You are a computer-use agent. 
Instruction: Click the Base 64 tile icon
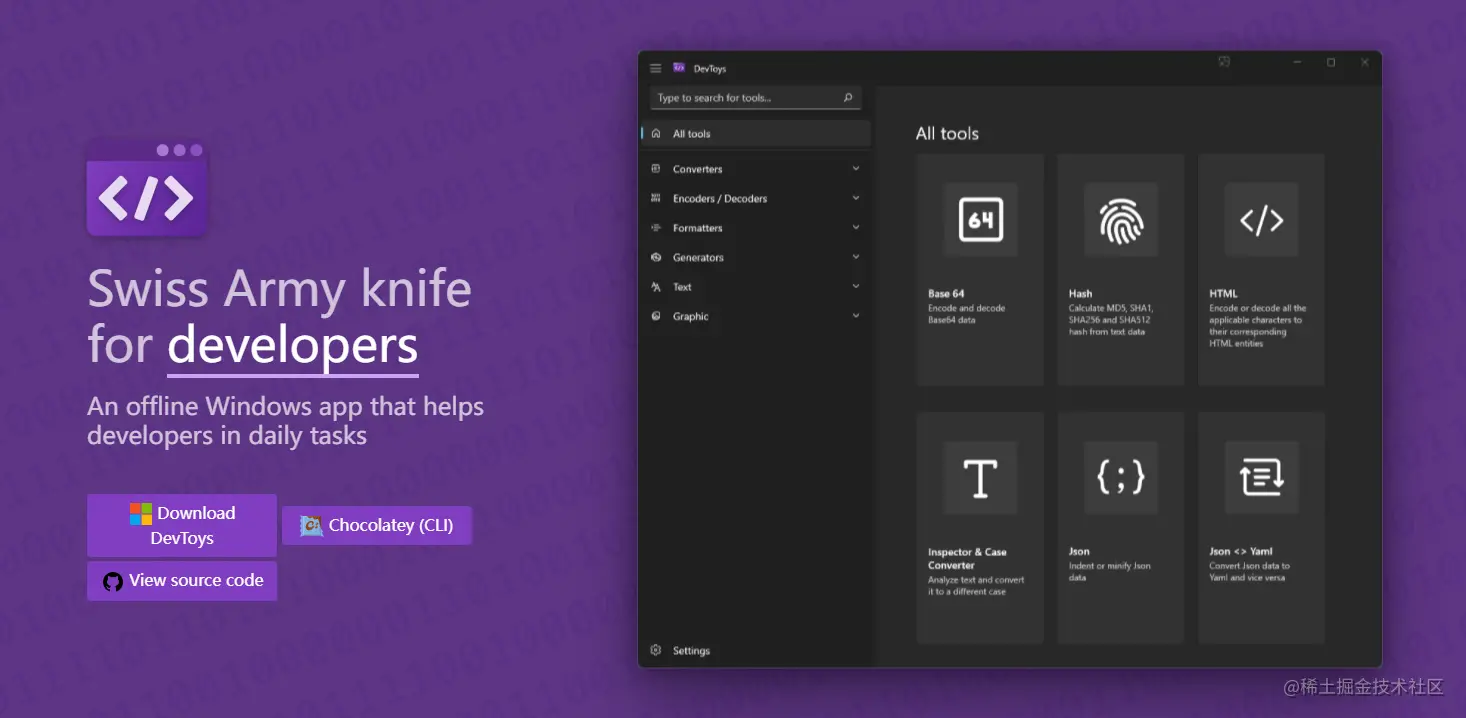coord(980,220)
